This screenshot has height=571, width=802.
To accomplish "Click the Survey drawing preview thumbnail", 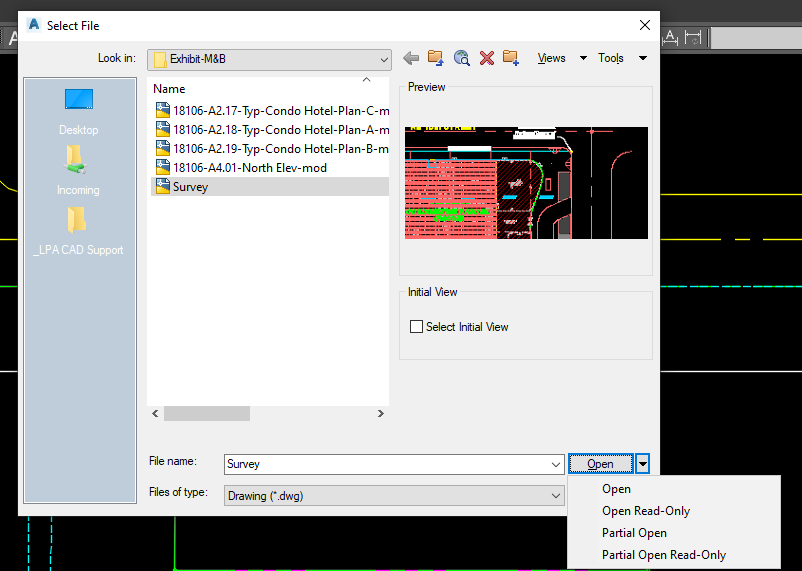I will pyautogui.click(x=526, y=183).
